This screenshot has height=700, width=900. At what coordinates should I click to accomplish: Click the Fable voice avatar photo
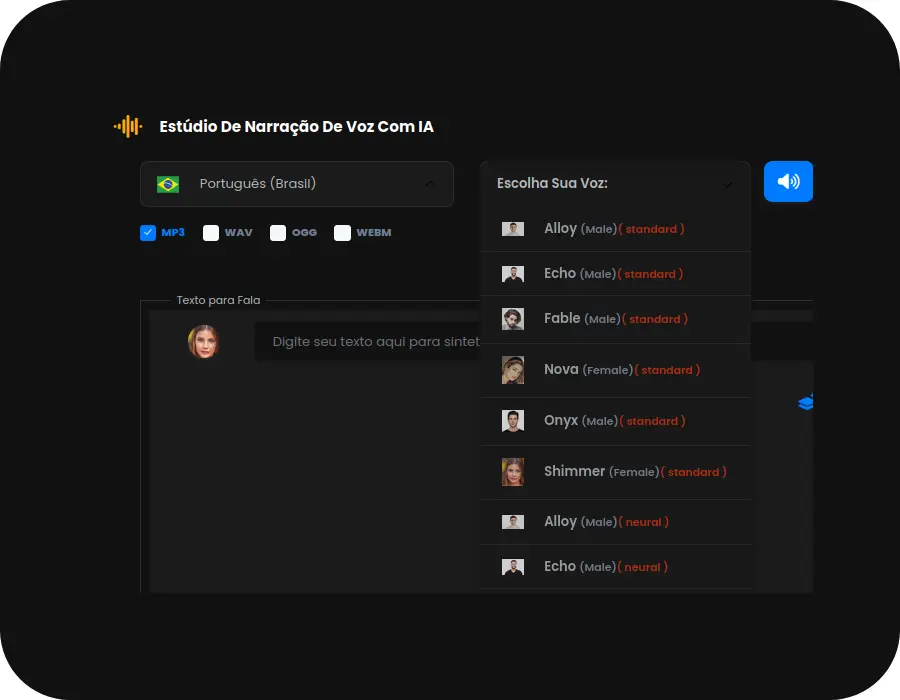(x=513, y=319)
